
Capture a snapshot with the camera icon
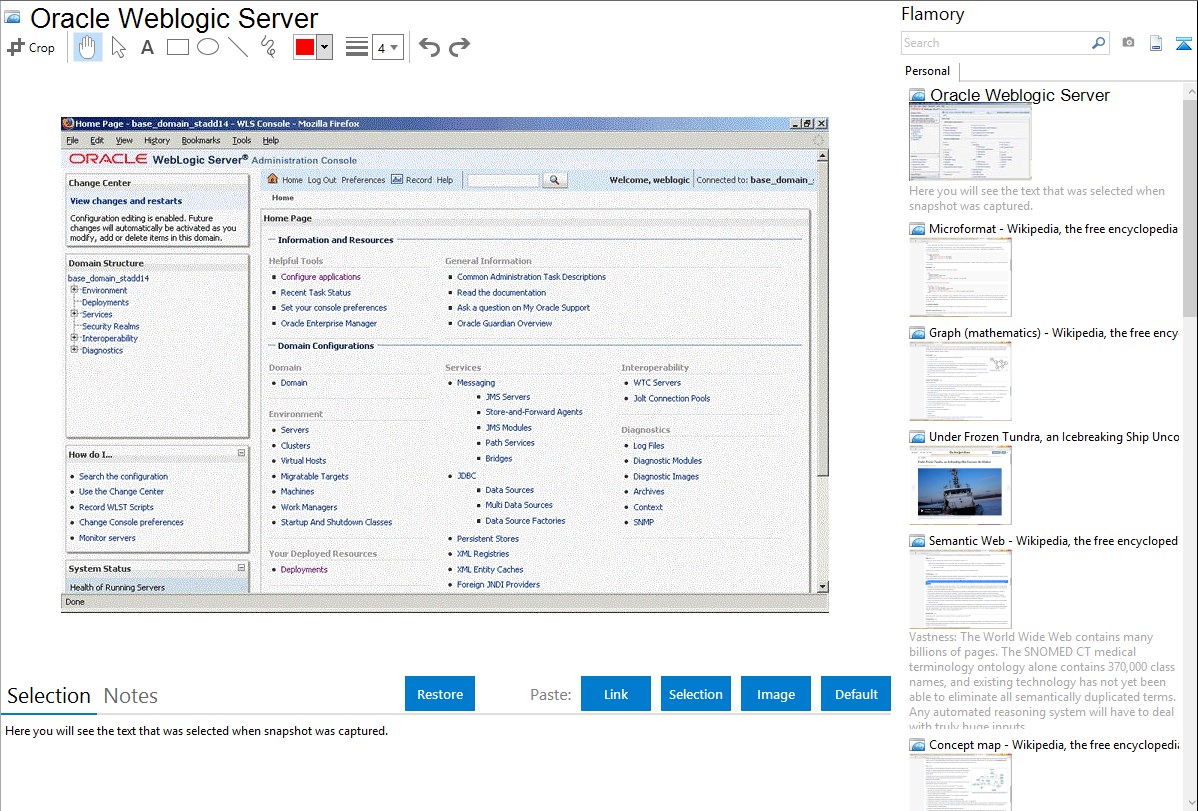pos(1128,43)
